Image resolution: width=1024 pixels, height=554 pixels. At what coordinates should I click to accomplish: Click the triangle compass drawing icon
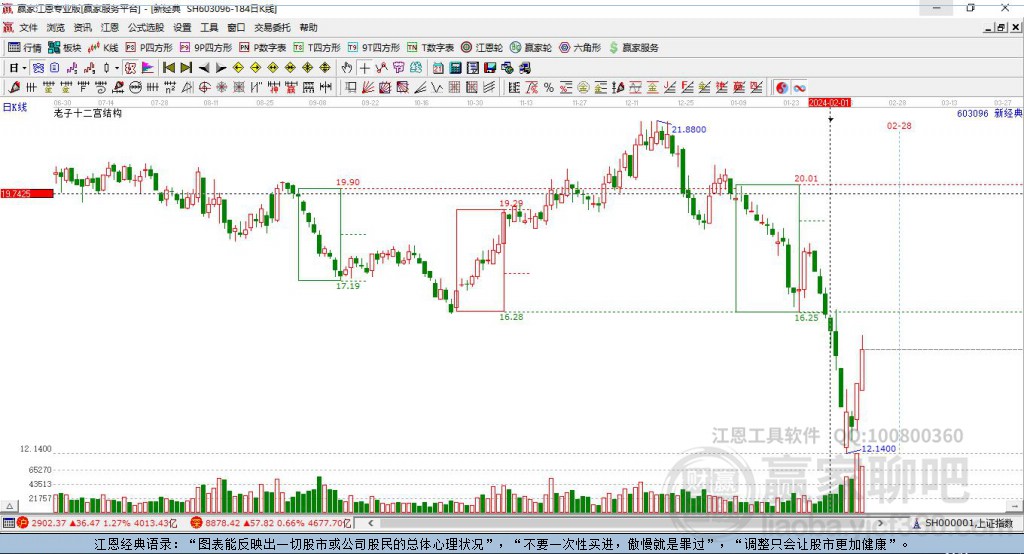(x=187, y=88)
